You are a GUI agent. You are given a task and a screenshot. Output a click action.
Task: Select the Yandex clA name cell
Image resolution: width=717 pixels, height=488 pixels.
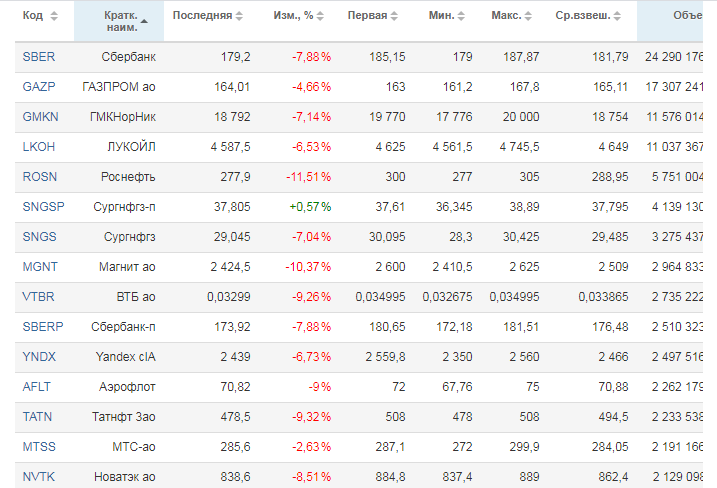click(x=126, y=357)
